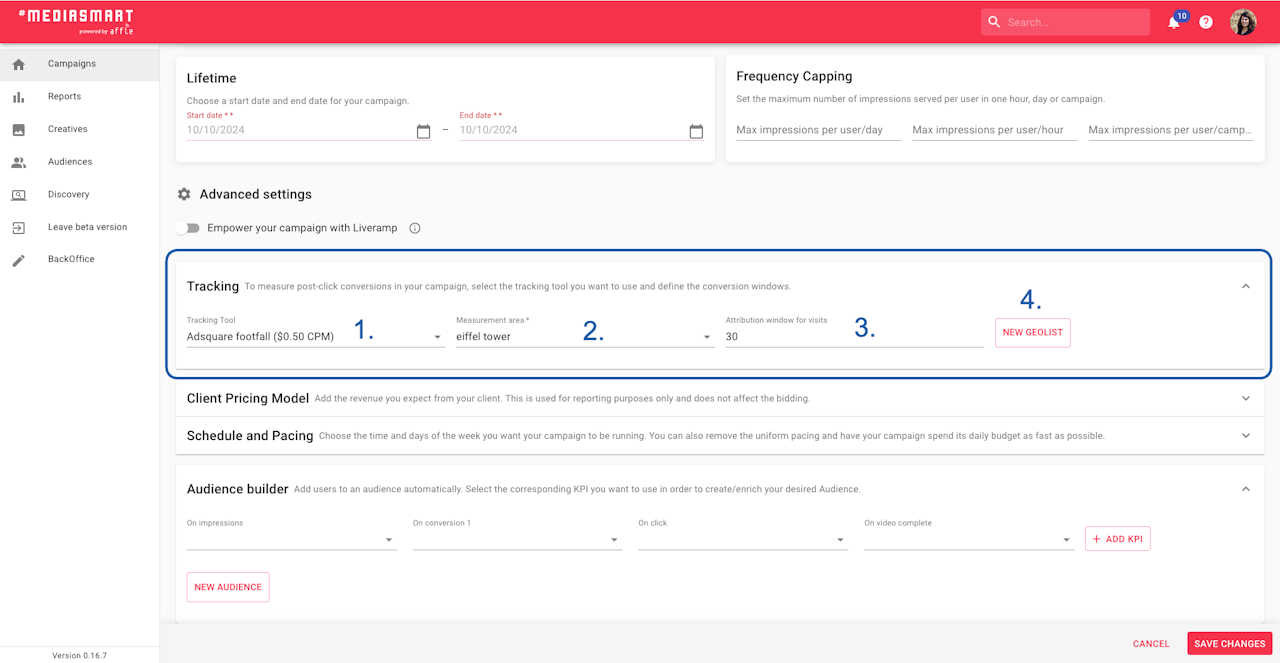Click the Advanced settings gear icon
Image resolution: width=1280 pixels, height=663 pixels.
click(x=184, y=194)
